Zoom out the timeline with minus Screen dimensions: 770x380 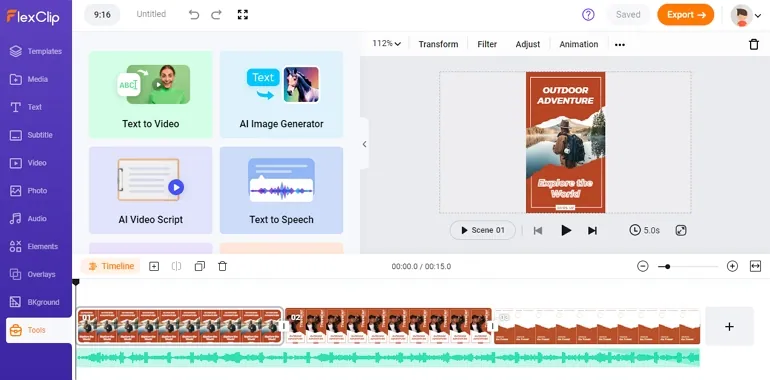click(x=642, y=266)
